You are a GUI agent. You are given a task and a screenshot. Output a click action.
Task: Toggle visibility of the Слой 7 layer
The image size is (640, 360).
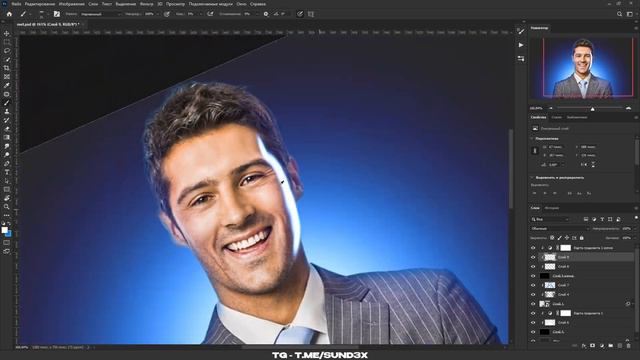[x=533, y=285]
